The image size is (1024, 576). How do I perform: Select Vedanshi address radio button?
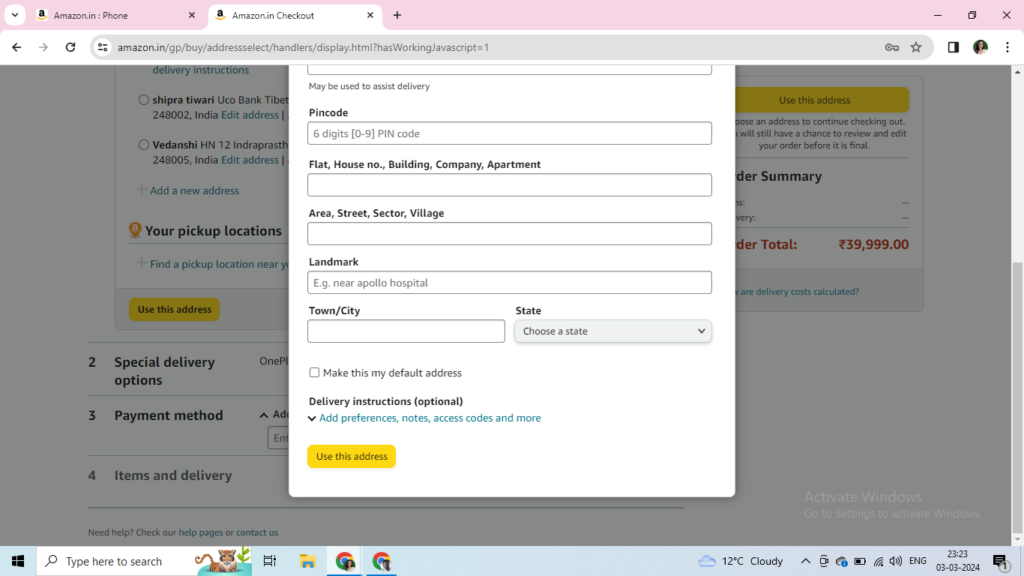(x=144, y=145)
